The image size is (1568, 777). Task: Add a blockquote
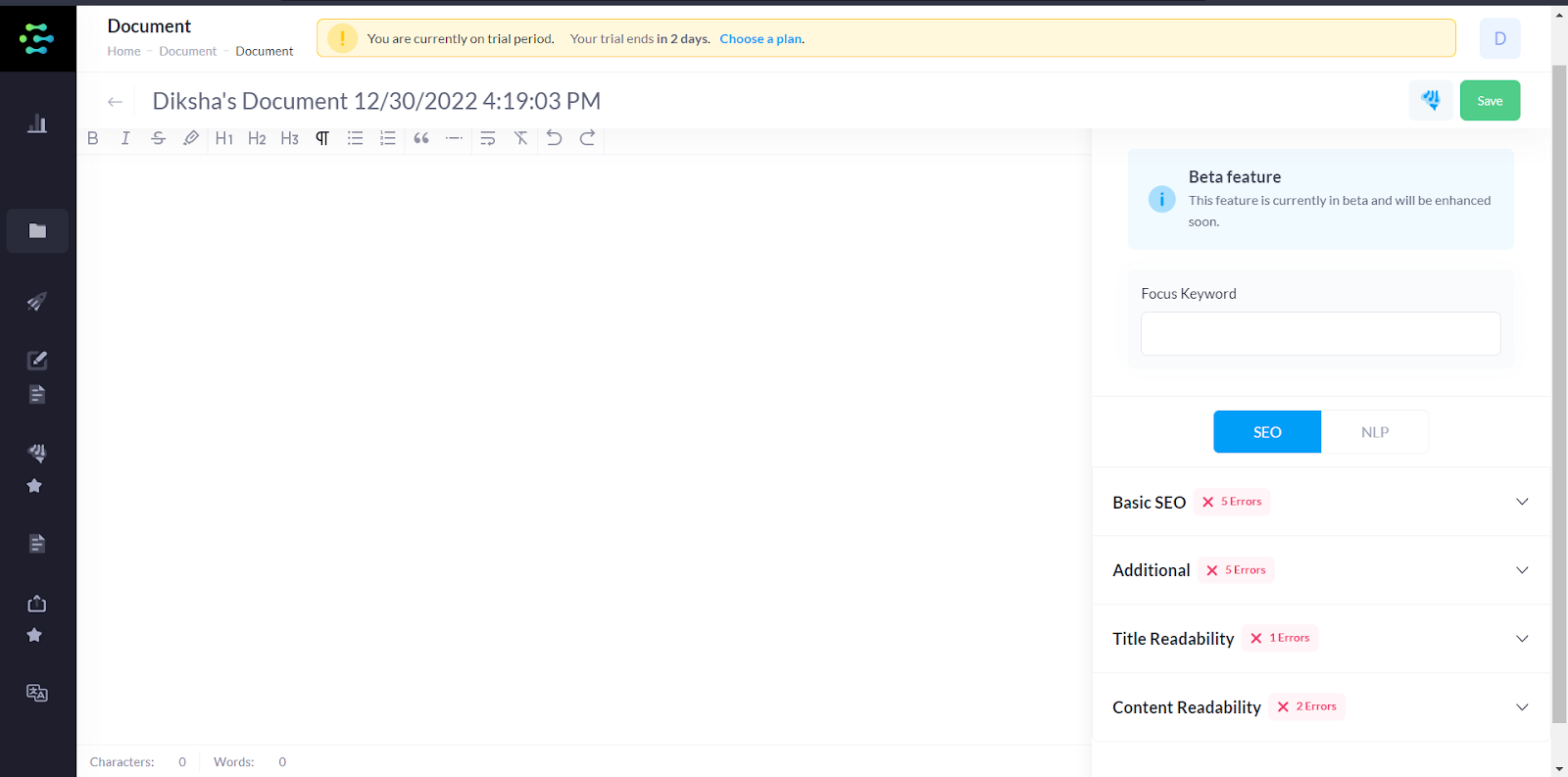tap(421, 138)
